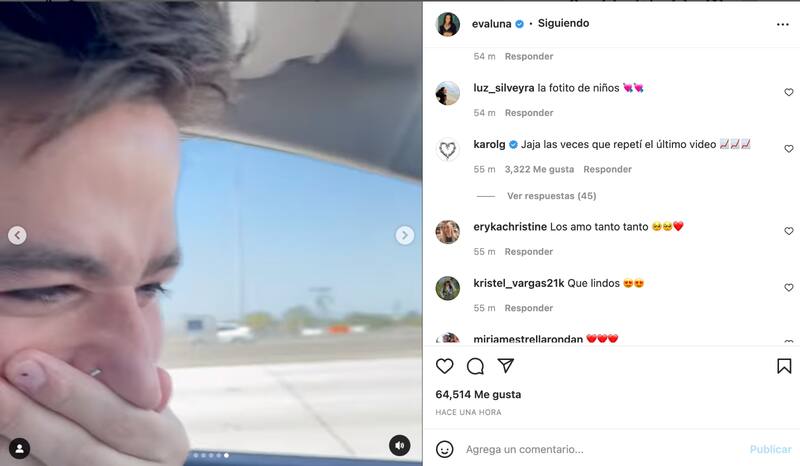Expand Ver respuestas (45) replies
This screenshot has height=466, width=800.
tap(552, 196)
